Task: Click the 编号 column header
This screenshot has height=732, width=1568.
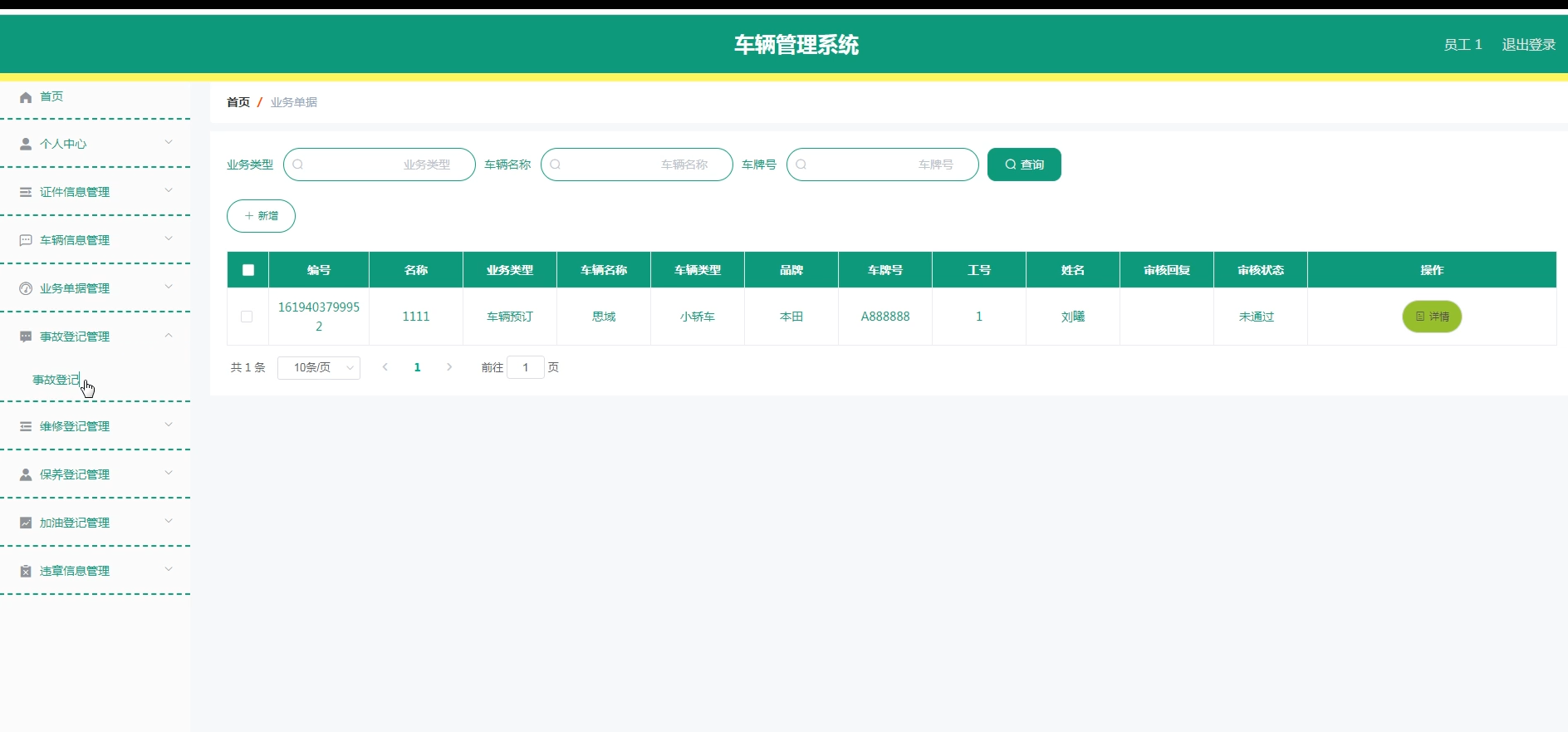Action: (x=319, y=270)
